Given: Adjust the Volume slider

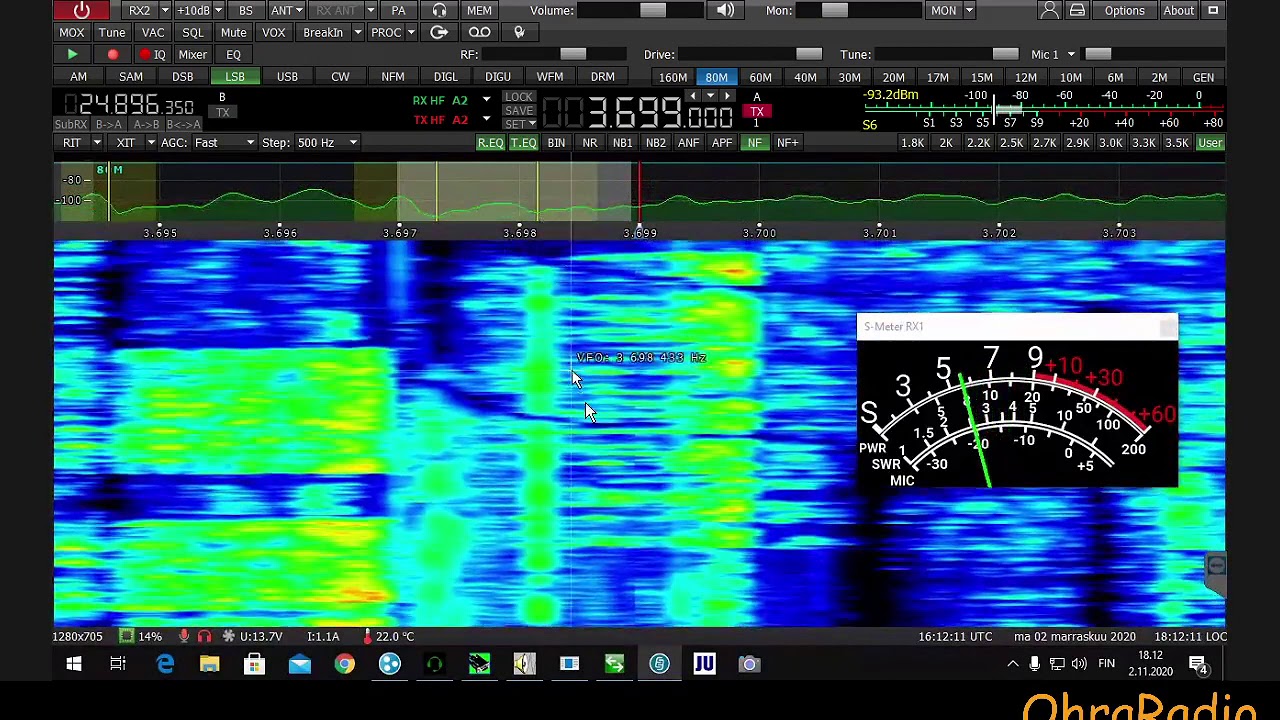Looking at the screenshot, I should pos(641,10).
